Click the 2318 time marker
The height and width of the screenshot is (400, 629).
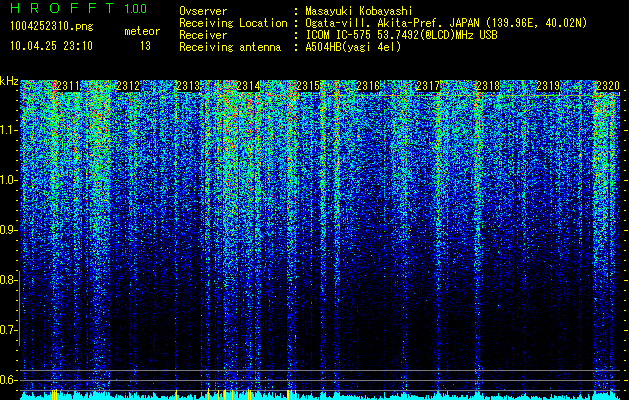489,86
